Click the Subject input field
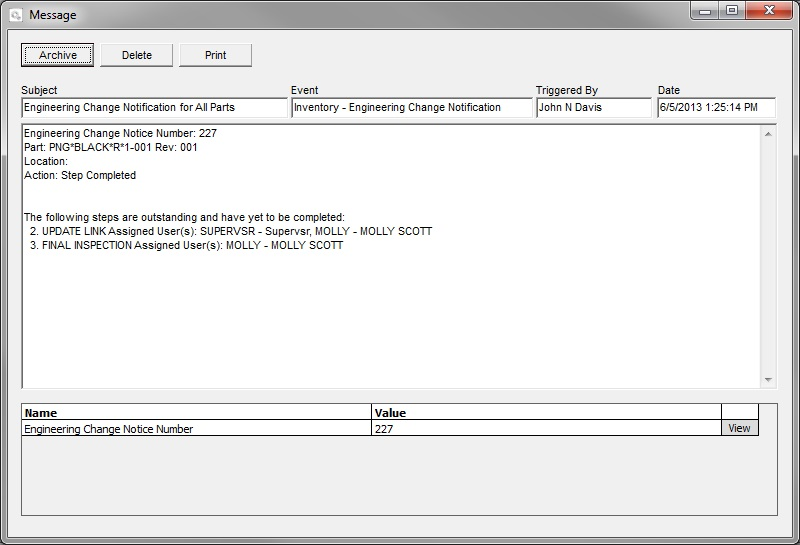The width and height of the screenshot is (800, 545). click(x=155, y=107)
